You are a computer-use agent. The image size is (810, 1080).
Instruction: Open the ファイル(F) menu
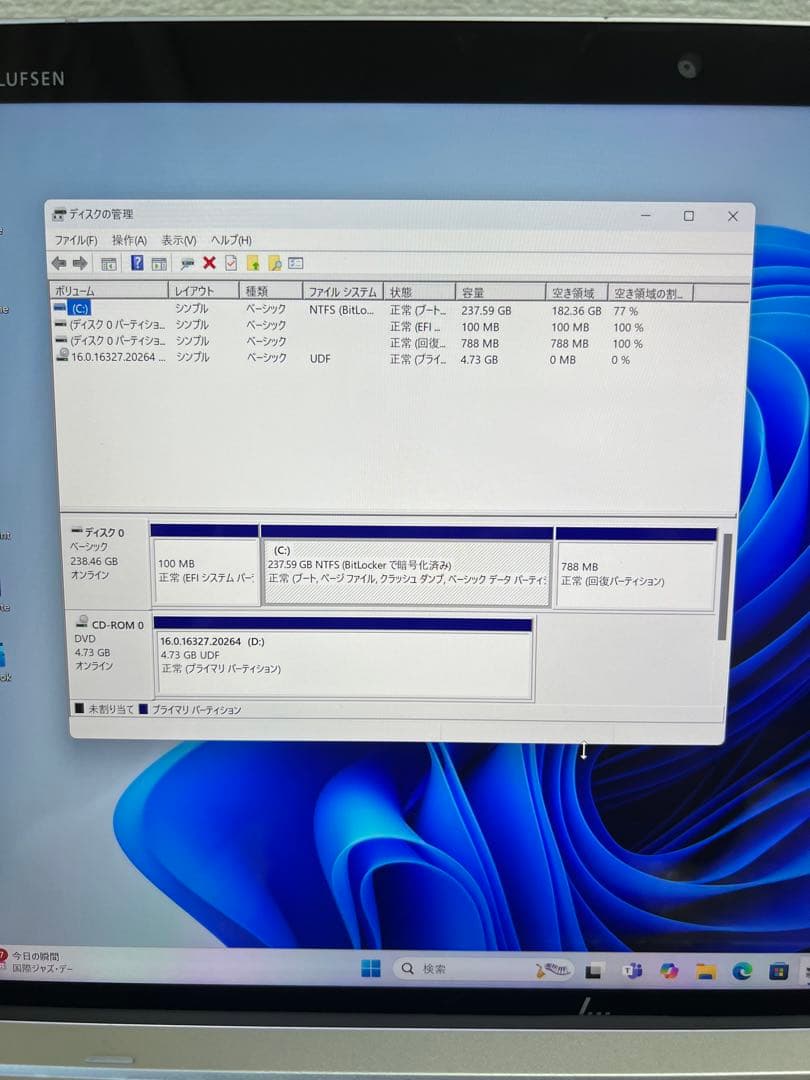point(75,240)
